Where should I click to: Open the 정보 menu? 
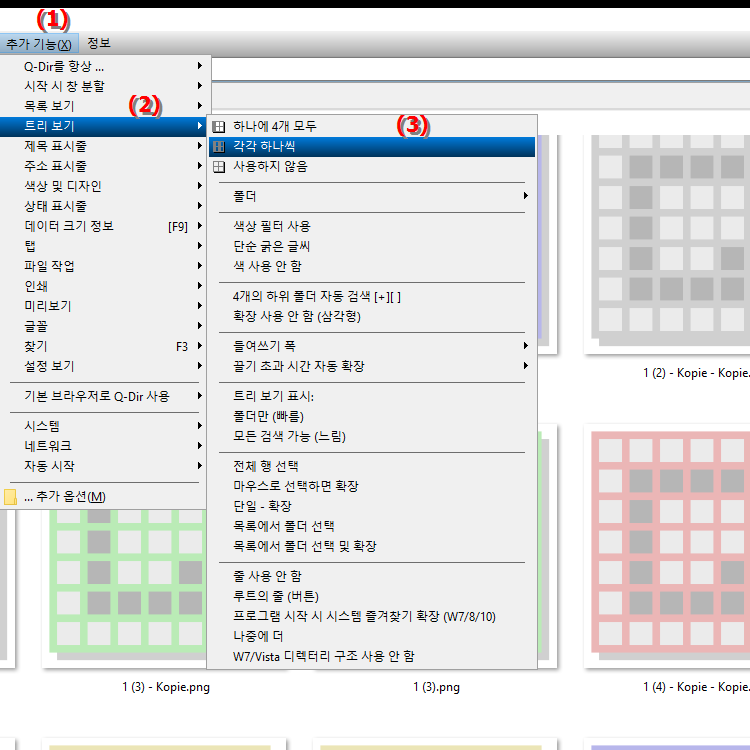tap(99, 44)
